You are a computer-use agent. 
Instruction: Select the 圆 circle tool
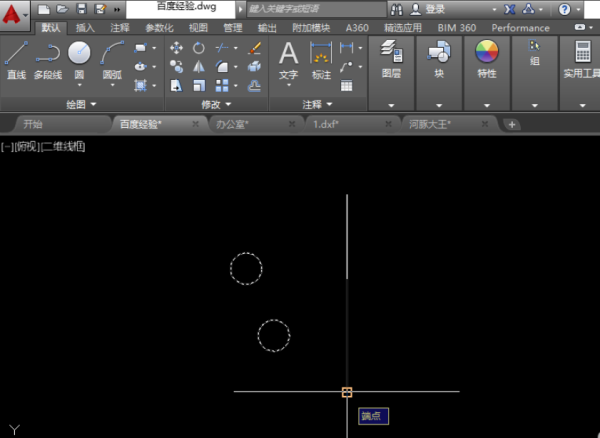79,54
